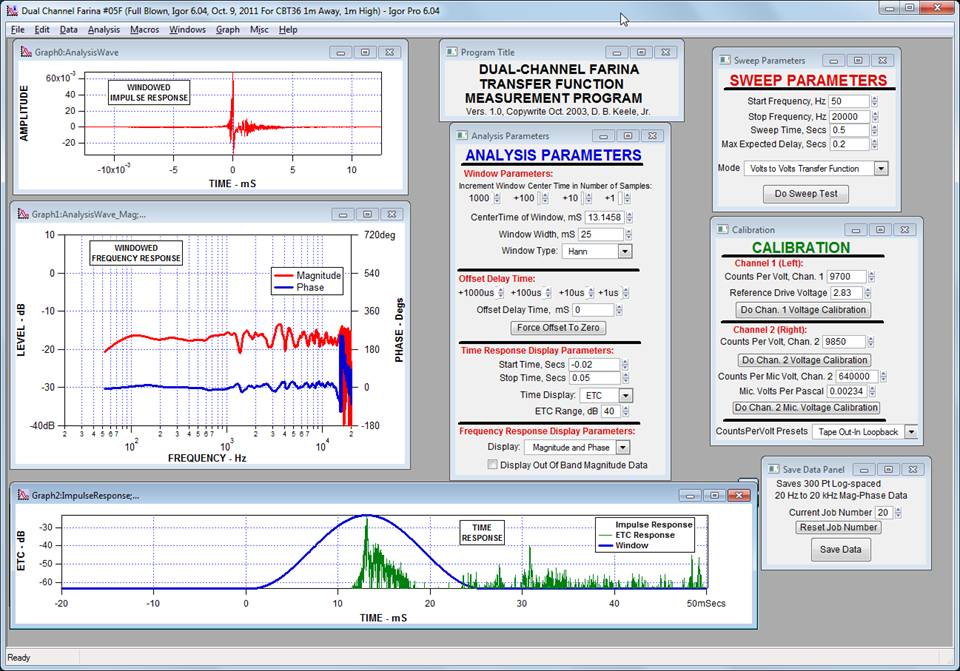960x671 pixels.
Task: Open the Window Type dropdown
Action: coord(624,251)
